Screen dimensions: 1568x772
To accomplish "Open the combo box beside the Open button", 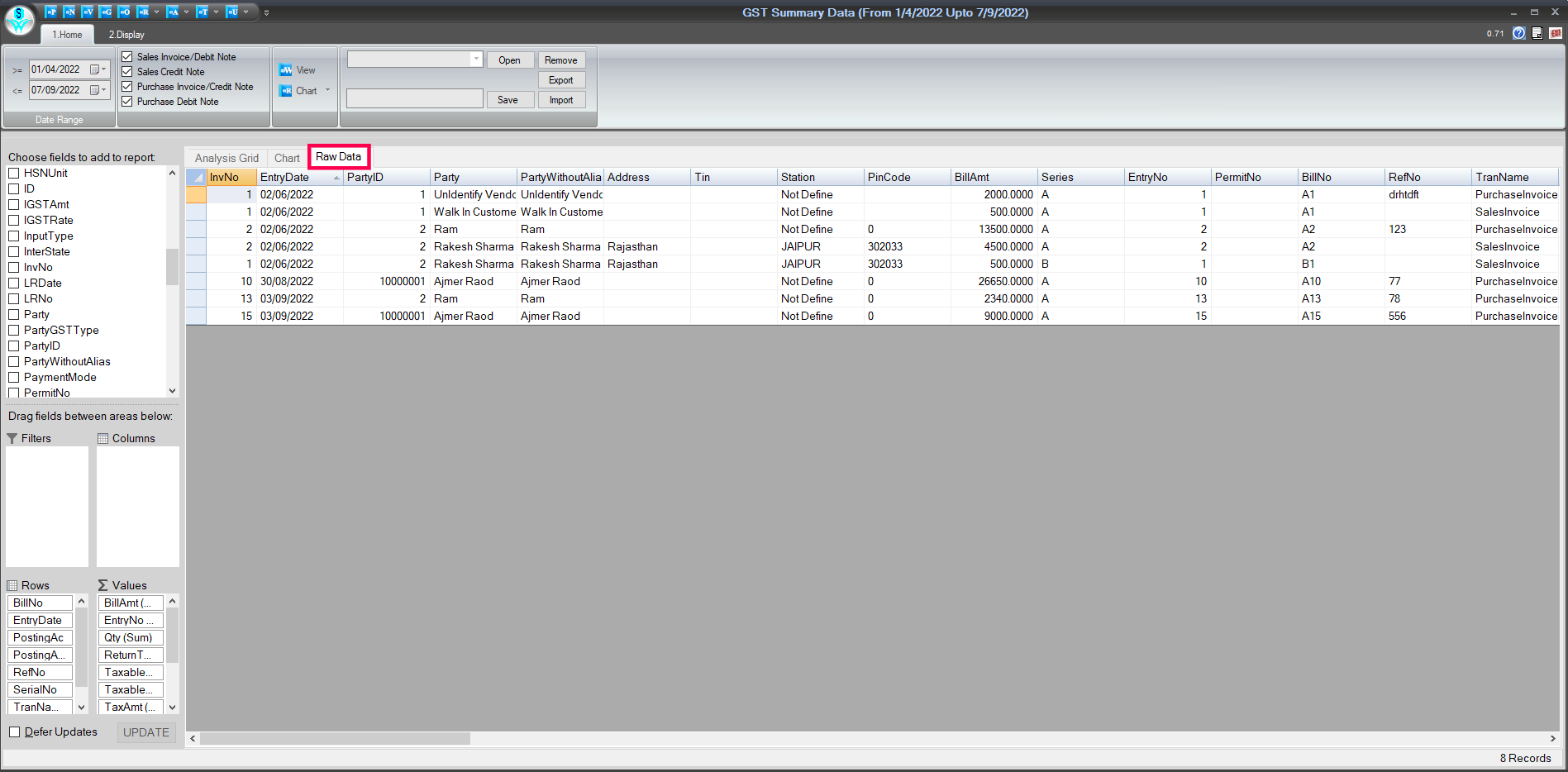I will click(x=476, y=59).
